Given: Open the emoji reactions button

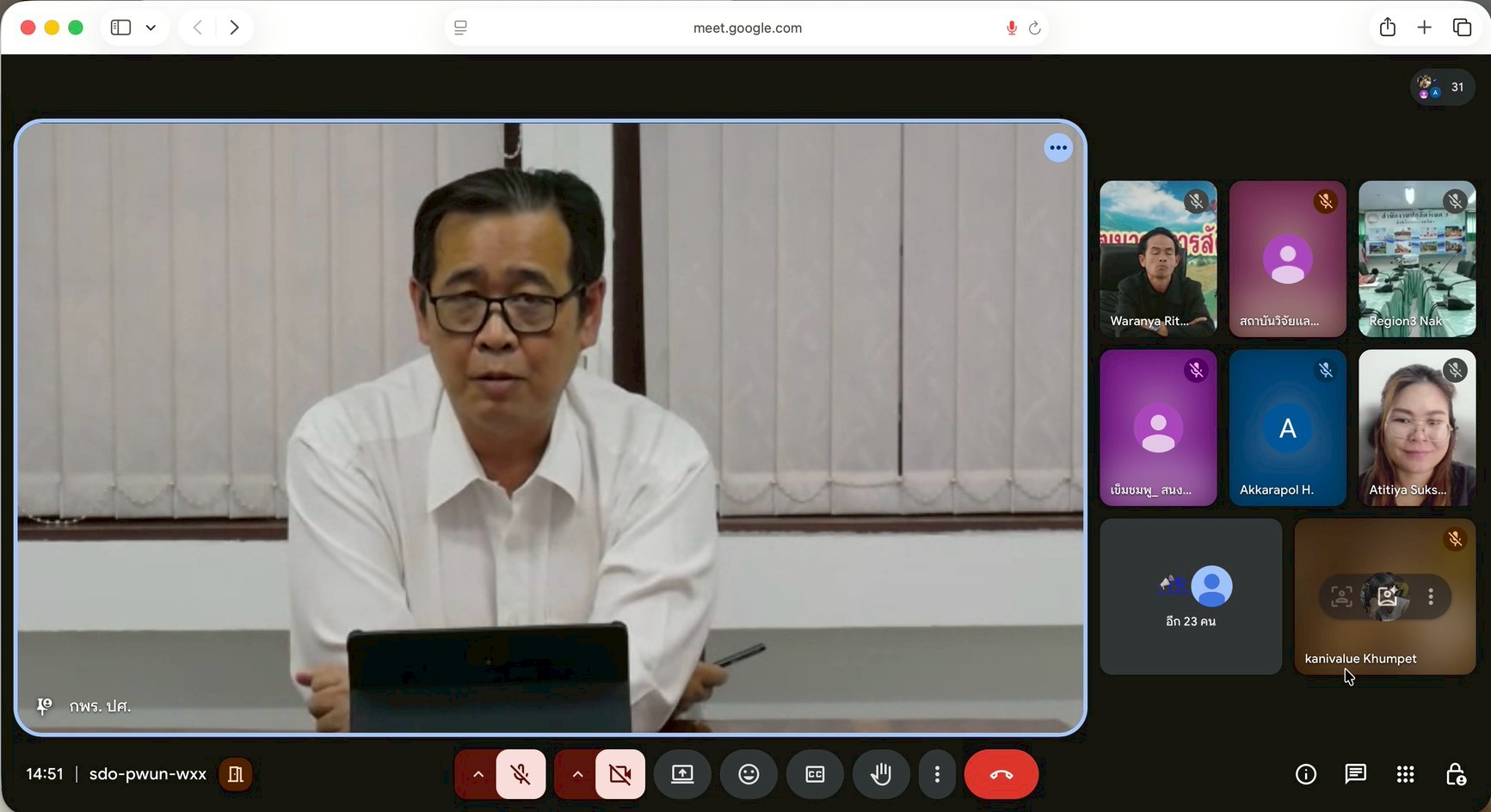Looking at the screenshot, I should [x=749, y=774].
